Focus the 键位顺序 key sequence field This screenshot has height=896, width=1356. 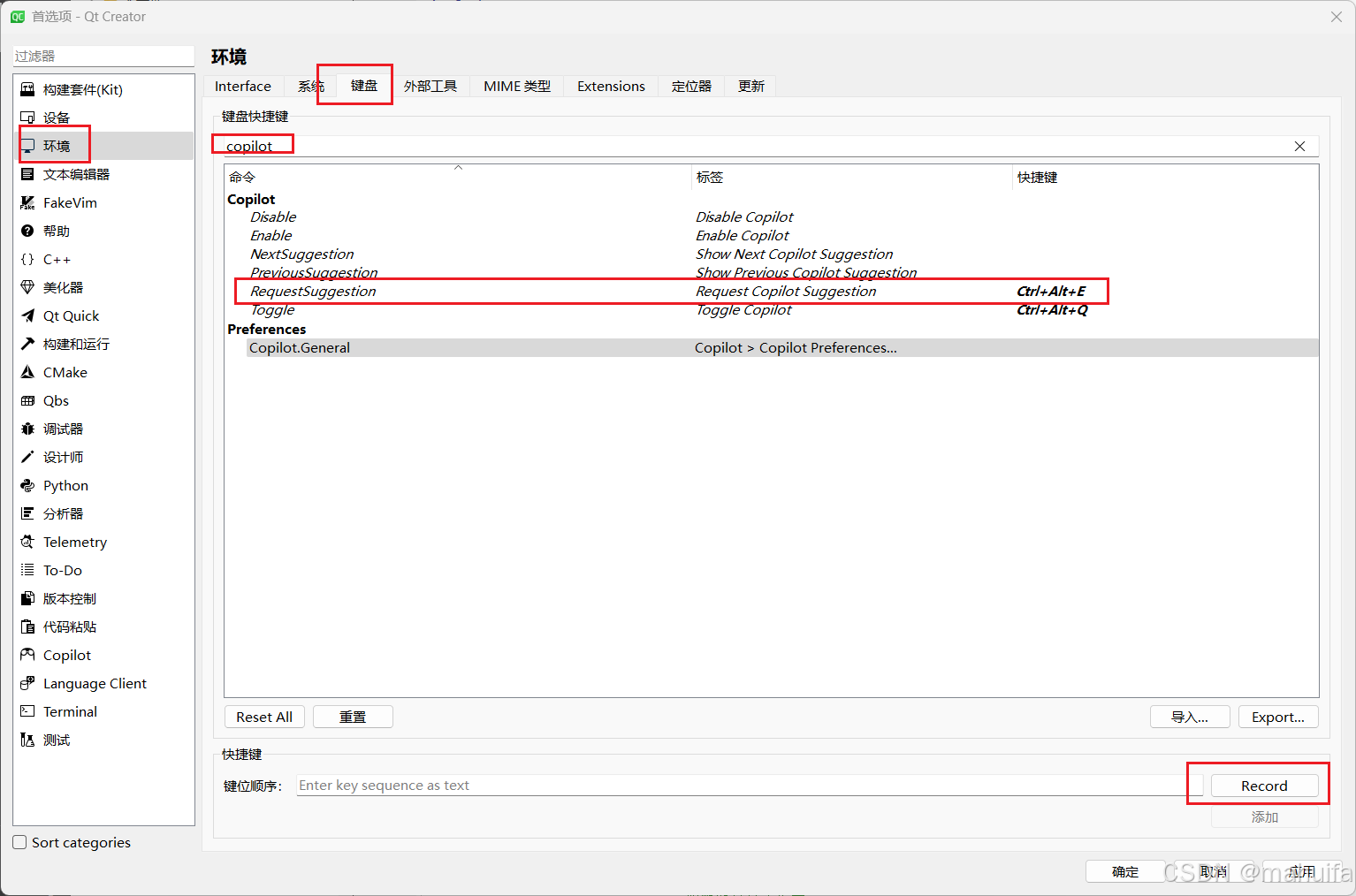point(749,785)
